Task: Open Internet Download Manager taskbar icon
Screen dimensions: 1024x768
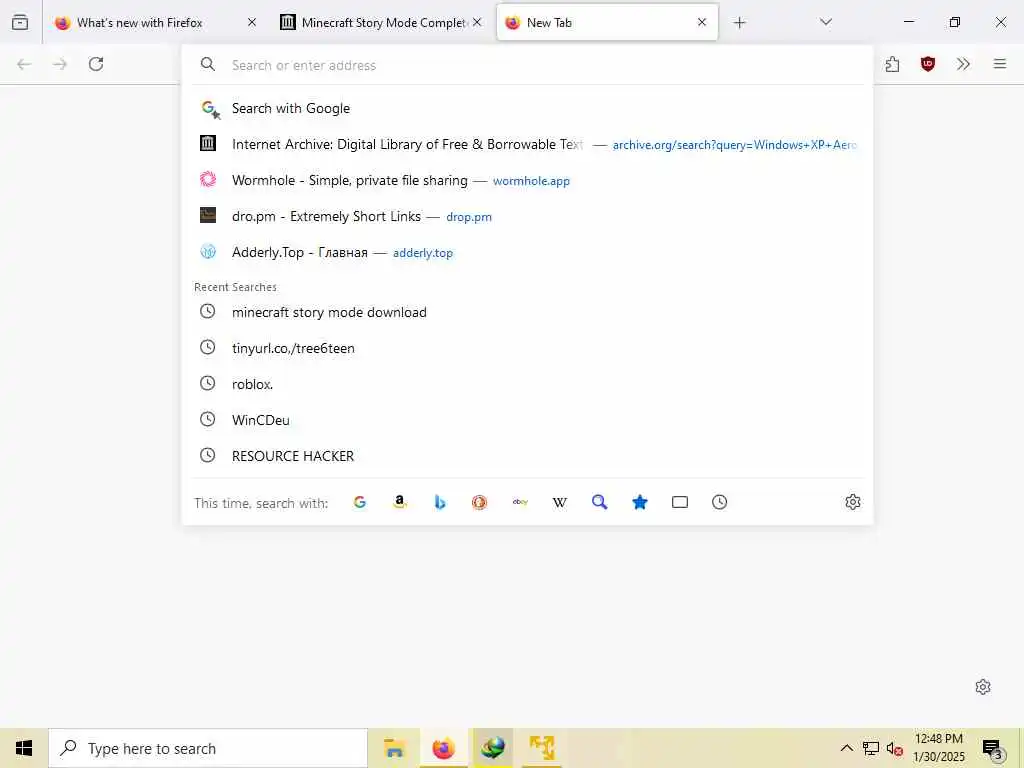Action: pyautogui.click(x=493, y=748)
